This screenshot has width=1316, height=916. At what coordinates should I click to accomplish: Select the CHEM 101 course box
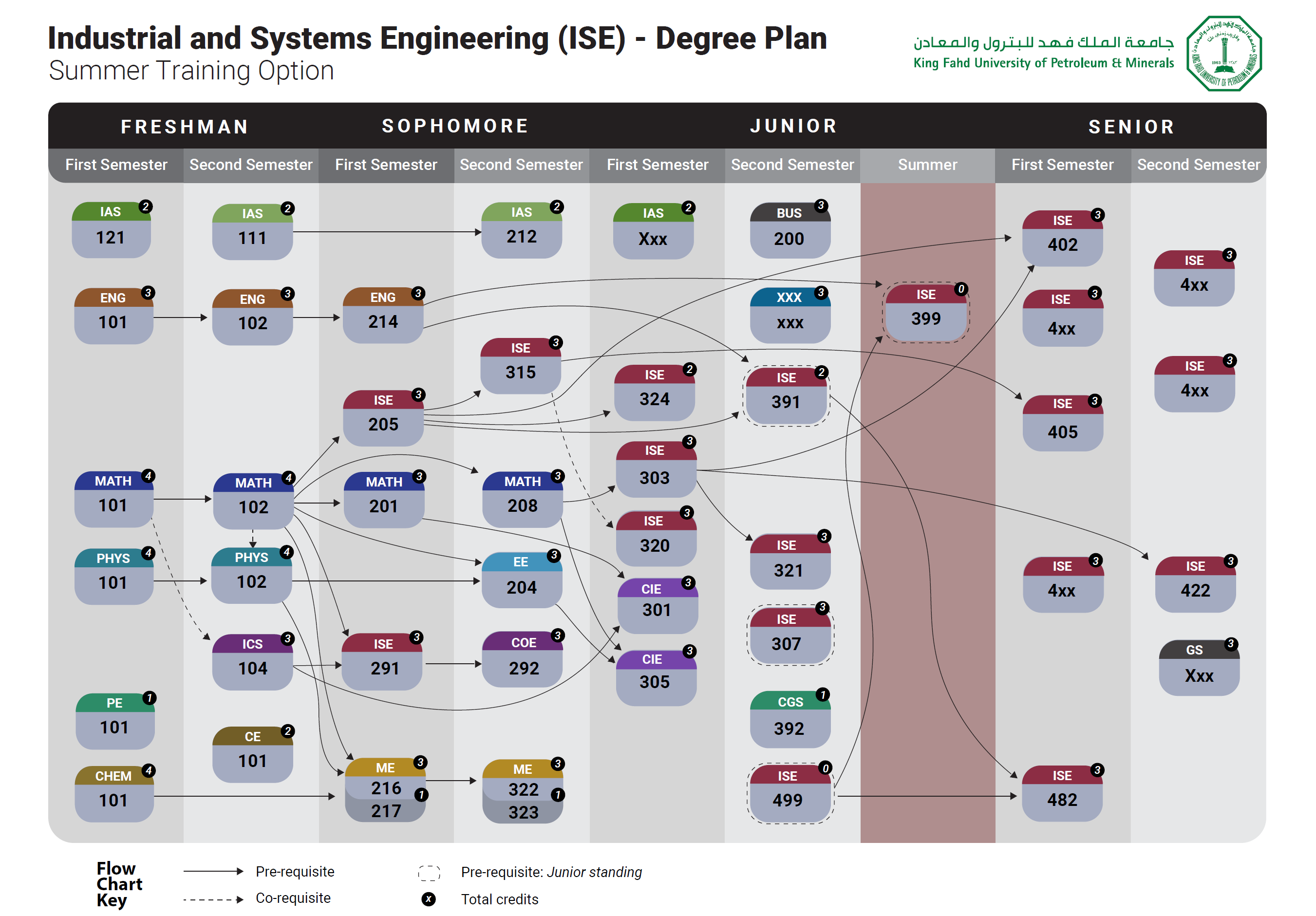[x=114, y=794]
